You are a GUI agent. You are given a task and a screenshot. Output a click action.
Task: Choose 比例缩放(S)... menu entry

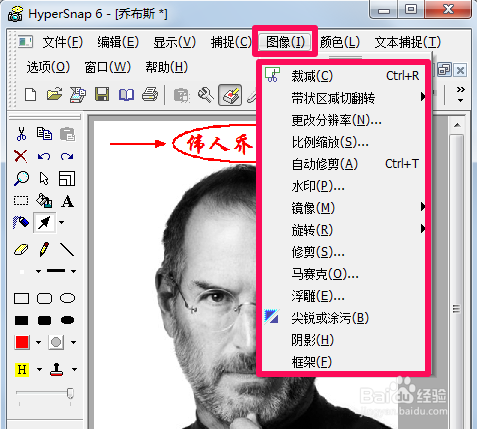[343, 142]
